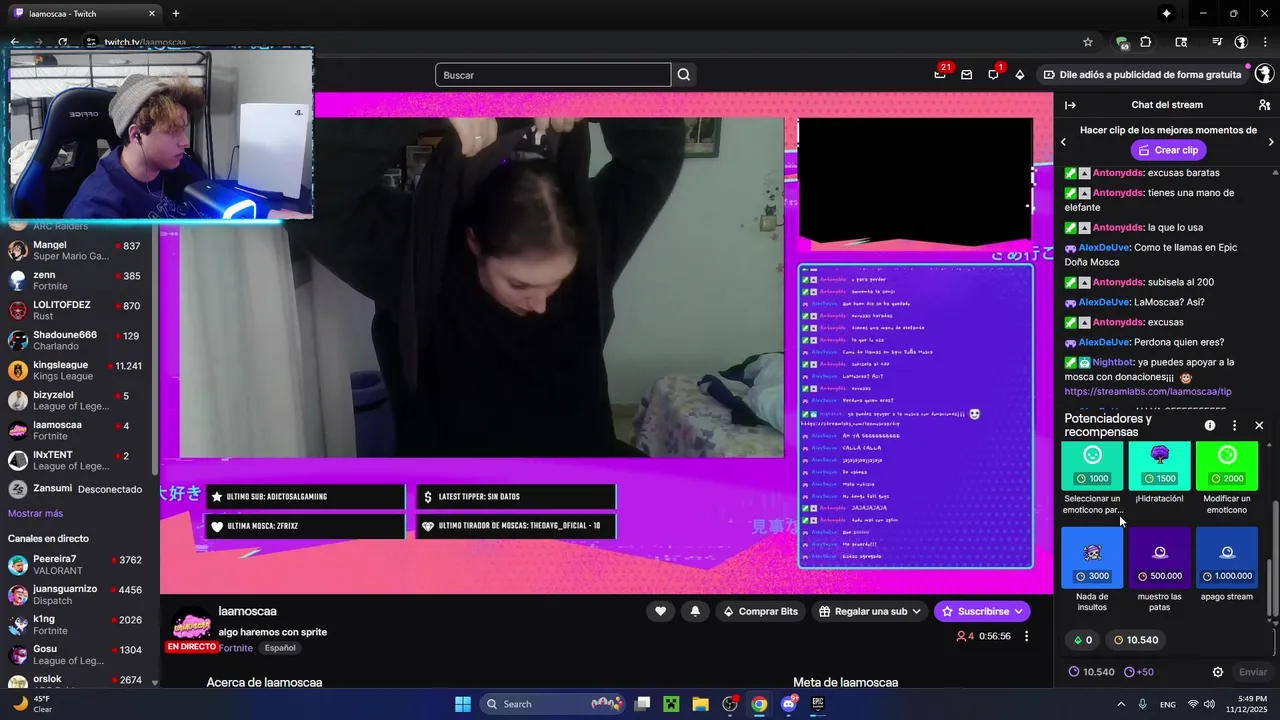
Task: Bookmark this page with the star icon
Action: [x=1088, y=42]
